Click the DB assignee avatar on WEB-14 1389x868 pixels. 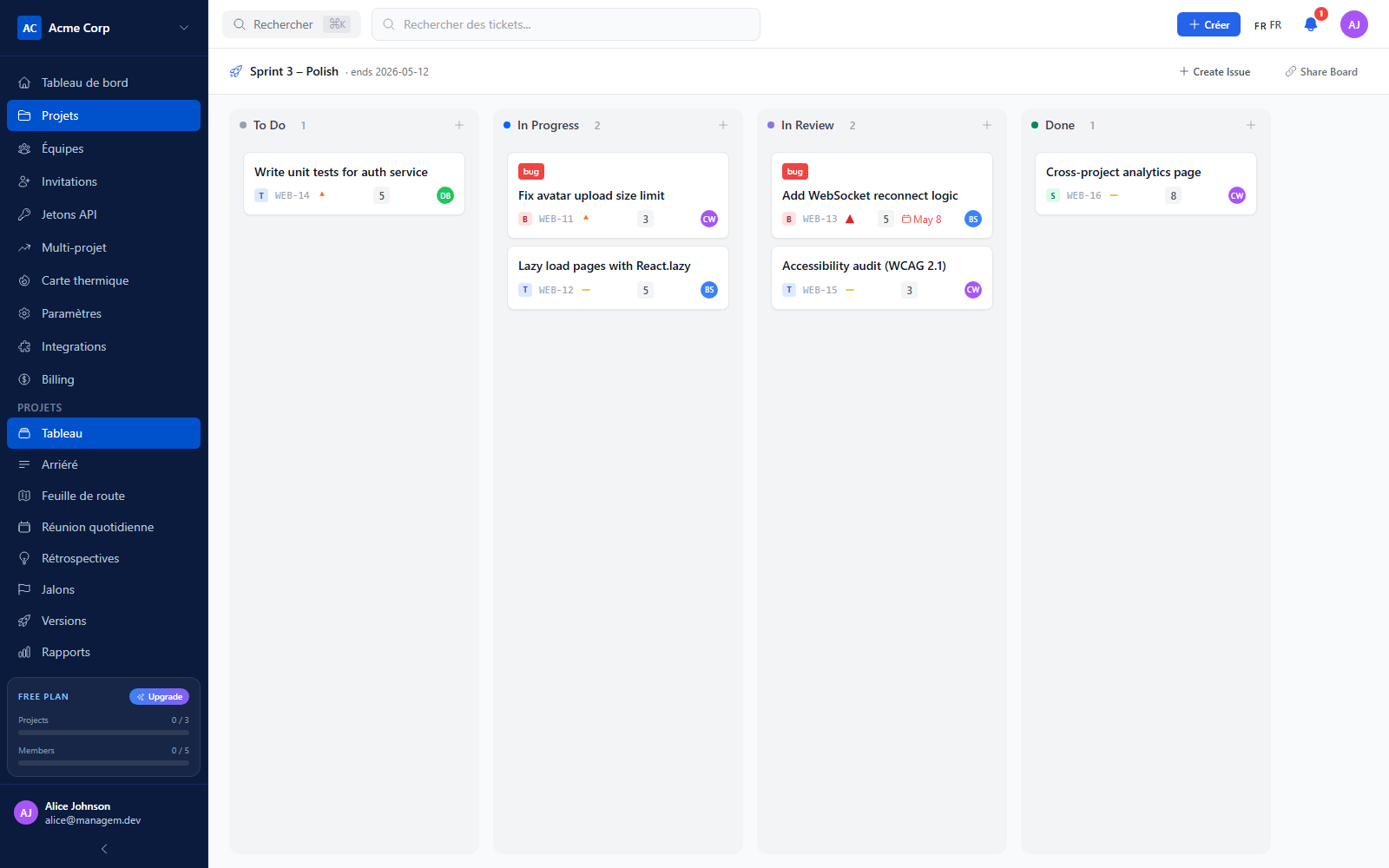click(x=445, y=195)
